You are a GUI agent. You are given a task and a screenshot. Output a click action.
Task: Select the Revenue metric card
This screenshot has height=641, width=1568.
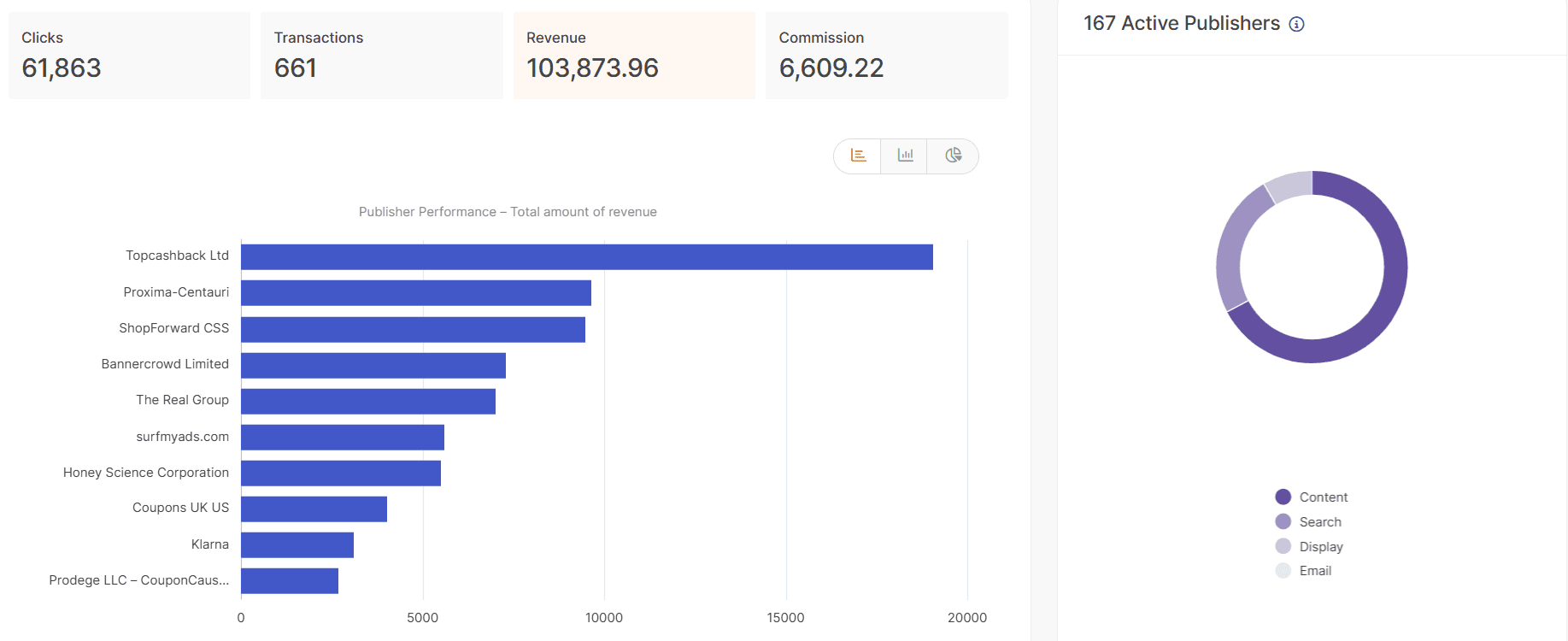(x=634, y=56)
